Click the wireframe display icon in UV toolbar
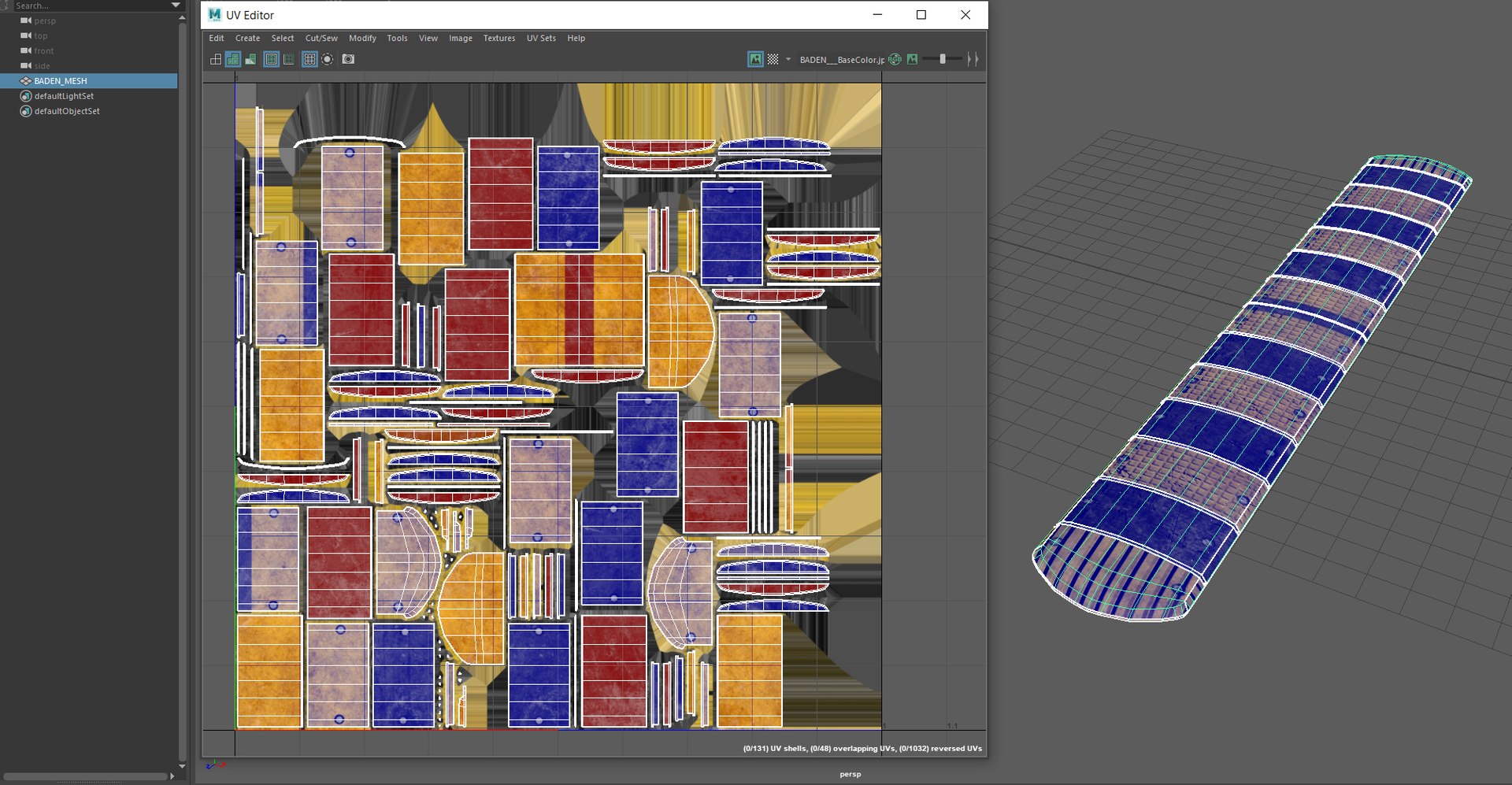 [216, 59]
